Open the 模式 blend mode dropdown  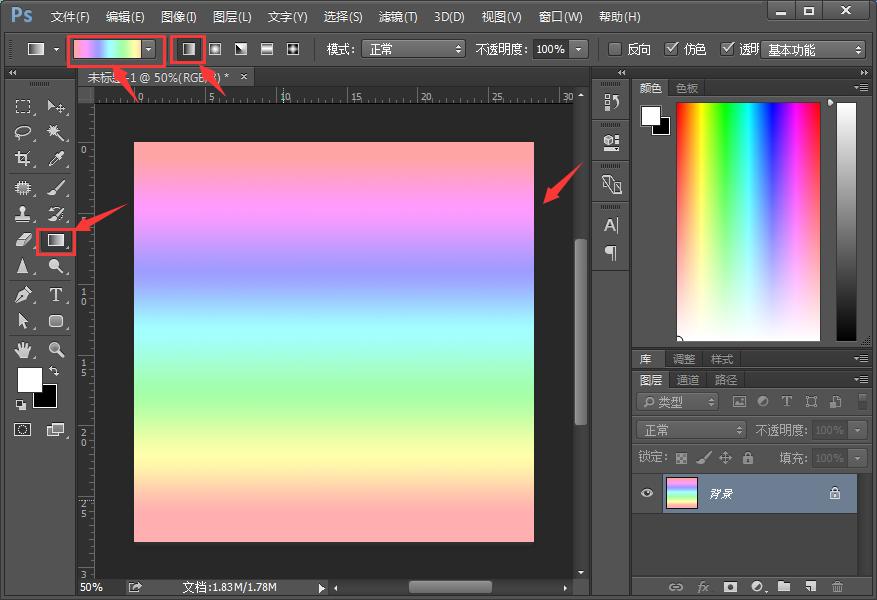[413, 49]
